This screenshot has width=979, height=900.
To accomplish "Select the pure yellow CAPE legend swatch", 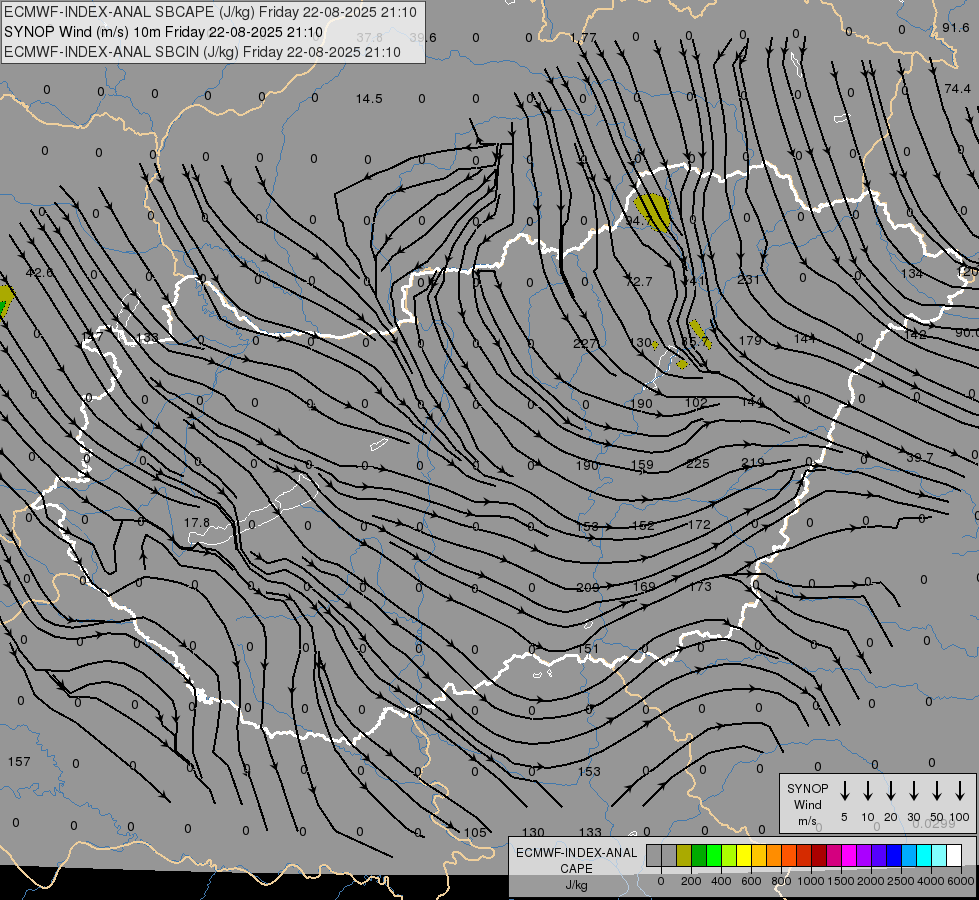I will 744,855.
